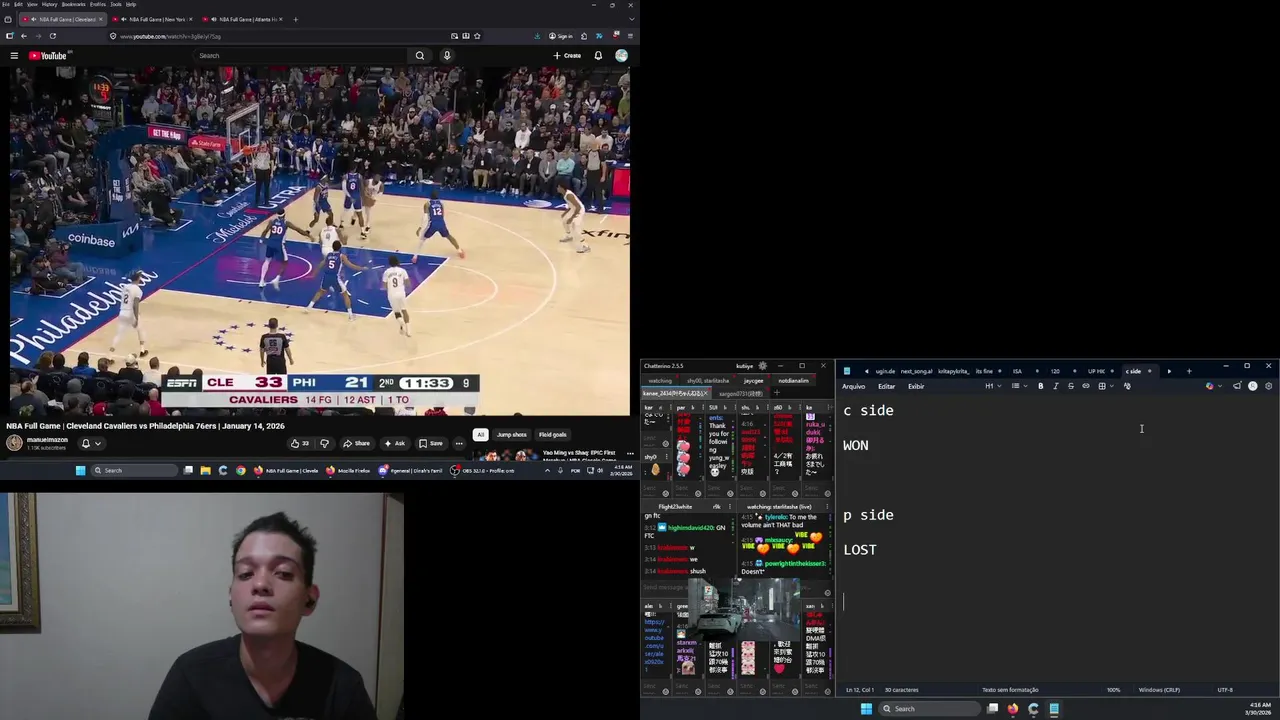Open YouTube notifications bell
This screenshot has width=1280, height=720.
pos(598,56)
